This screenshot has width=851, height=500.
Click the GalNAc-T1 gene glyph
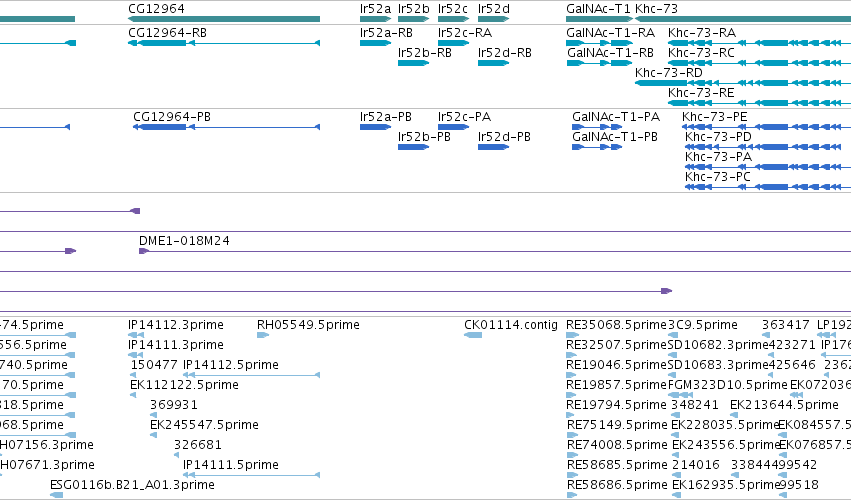click(x=599, y=19)
